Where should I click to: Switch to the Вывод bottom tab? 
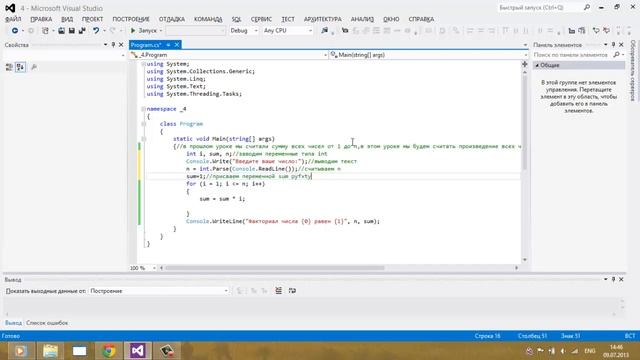tap(13, 323)
